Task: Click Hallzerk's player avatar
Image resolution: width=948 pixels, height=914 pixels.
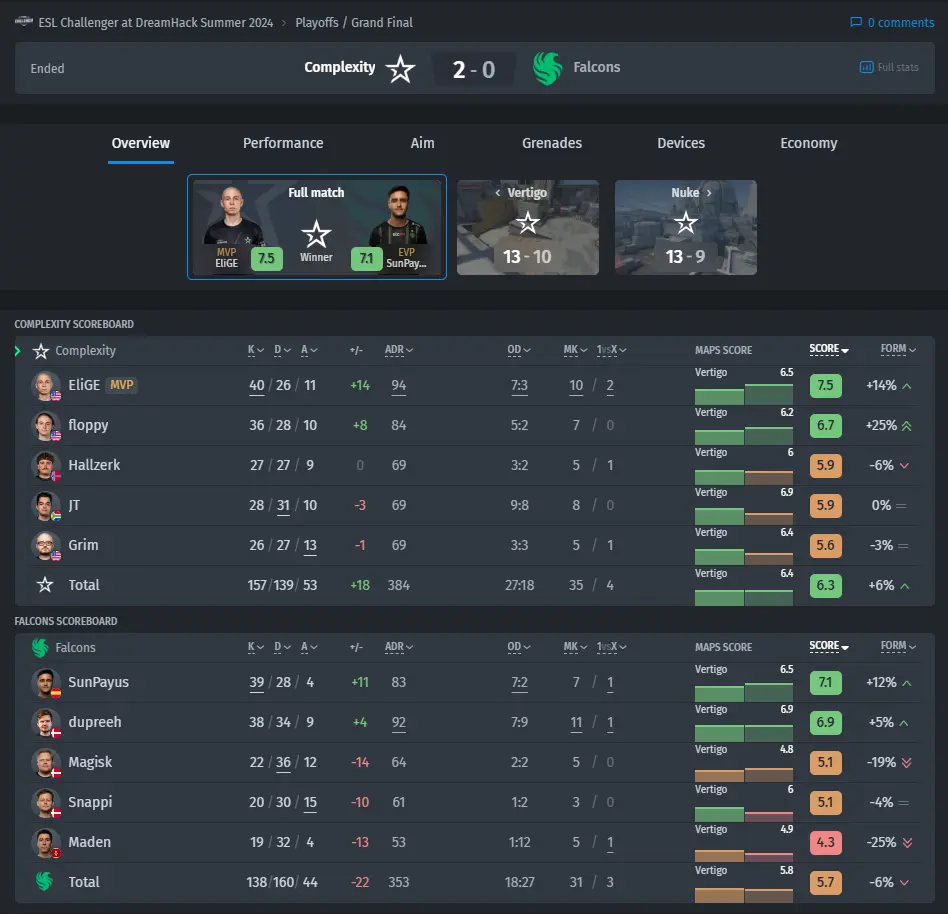Action: point(45,465)
